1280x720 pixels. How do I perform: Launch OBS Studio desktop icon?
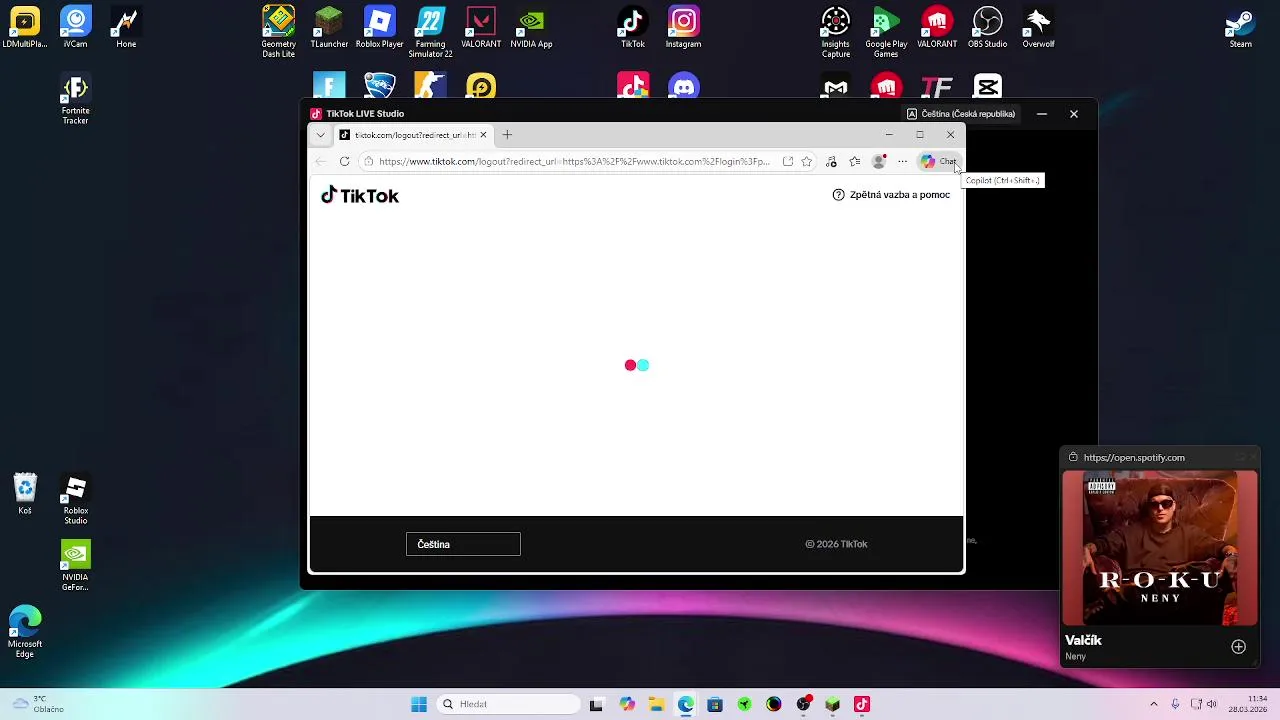tap(988, 27)
